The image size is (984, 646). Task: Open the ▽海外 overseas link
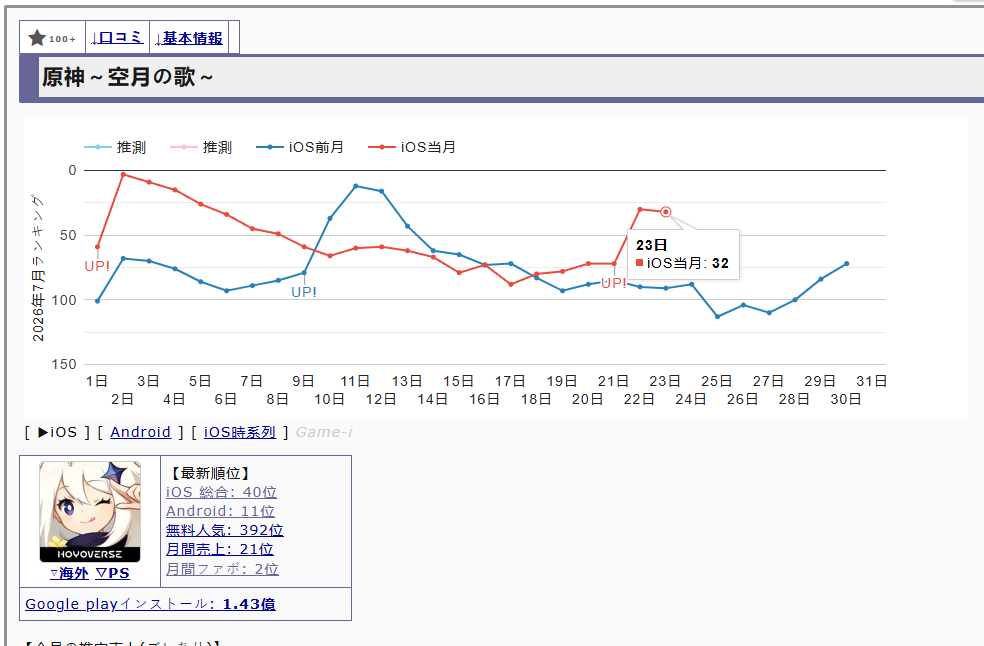(x=69, y=573)
